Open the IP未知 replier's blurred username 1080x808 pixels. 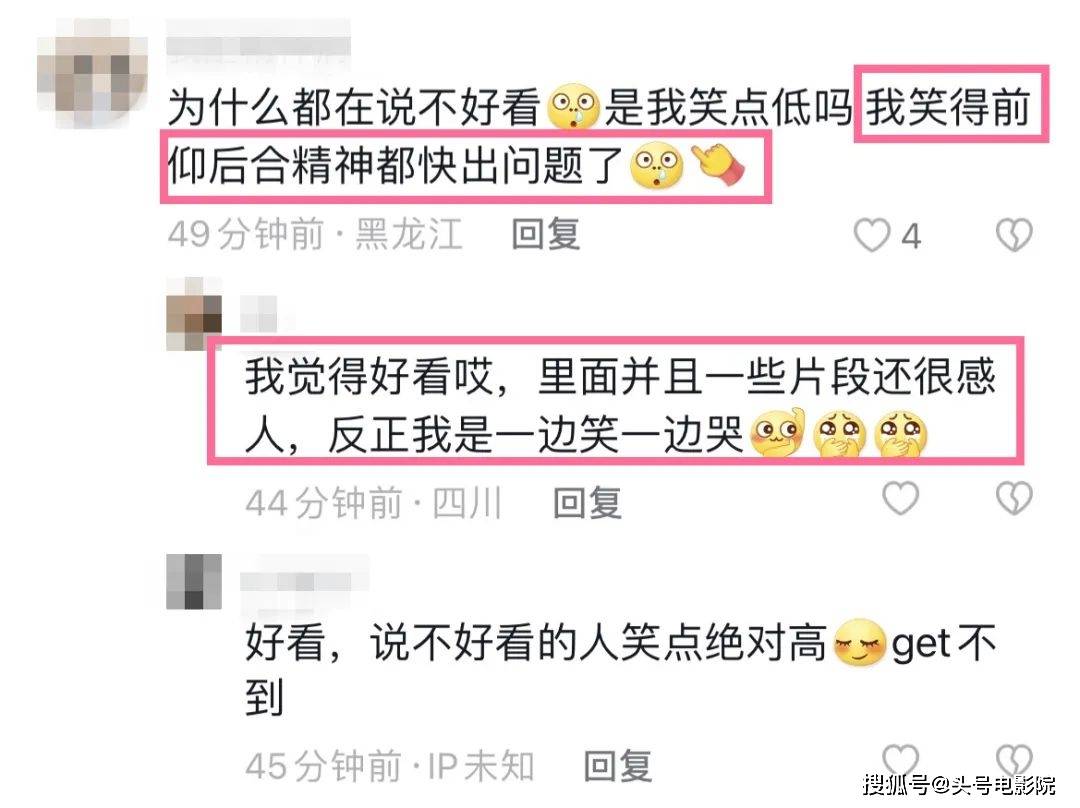tap(304, 583)
